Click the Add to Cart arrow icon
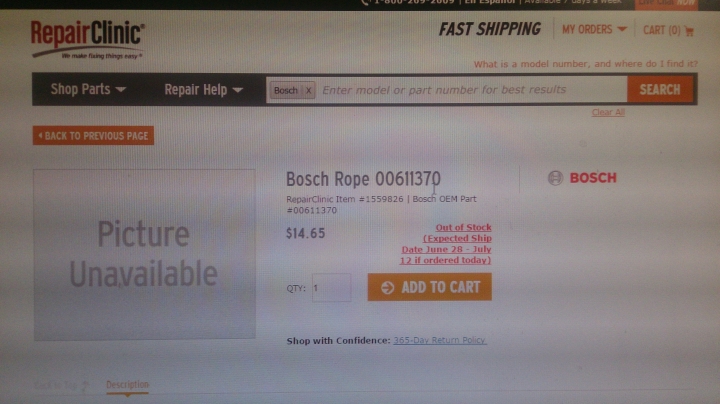The width and height of the screenshot is (720, 404). 388,287
